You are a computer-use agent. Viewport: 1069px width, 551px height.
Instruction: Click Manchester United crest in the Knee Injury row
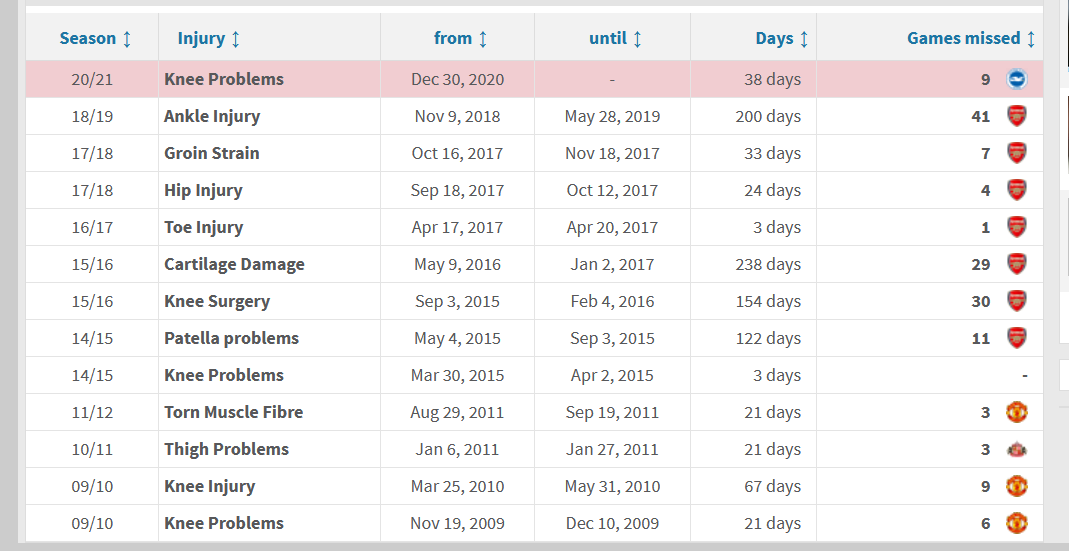pos(1016,486)
